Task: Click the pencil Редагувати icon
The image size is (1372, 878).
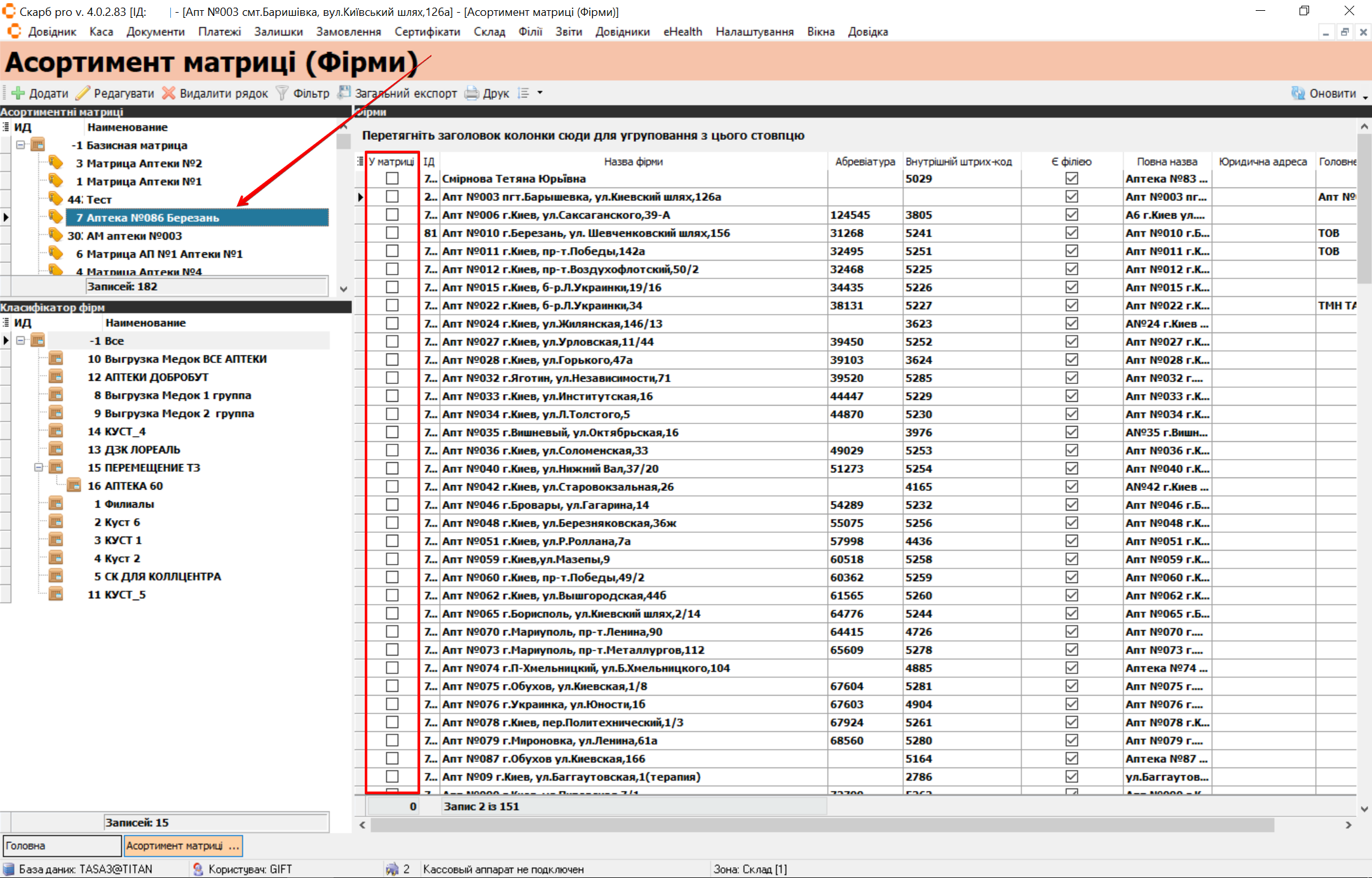Action: click(83, 93)
